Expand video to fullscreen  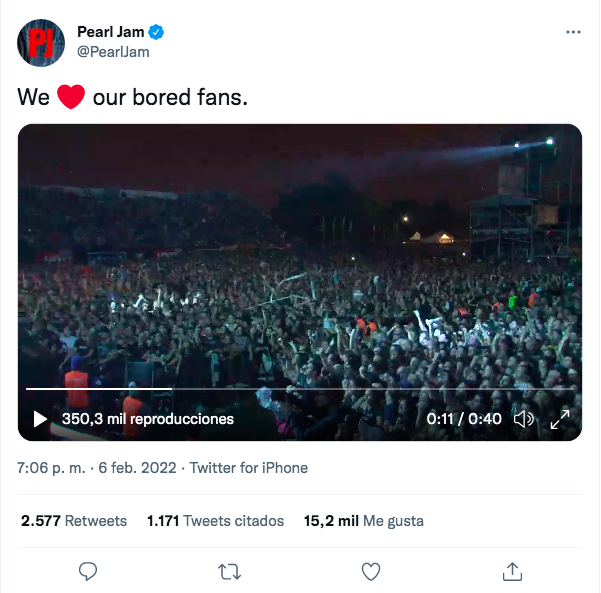coord(560,419)
